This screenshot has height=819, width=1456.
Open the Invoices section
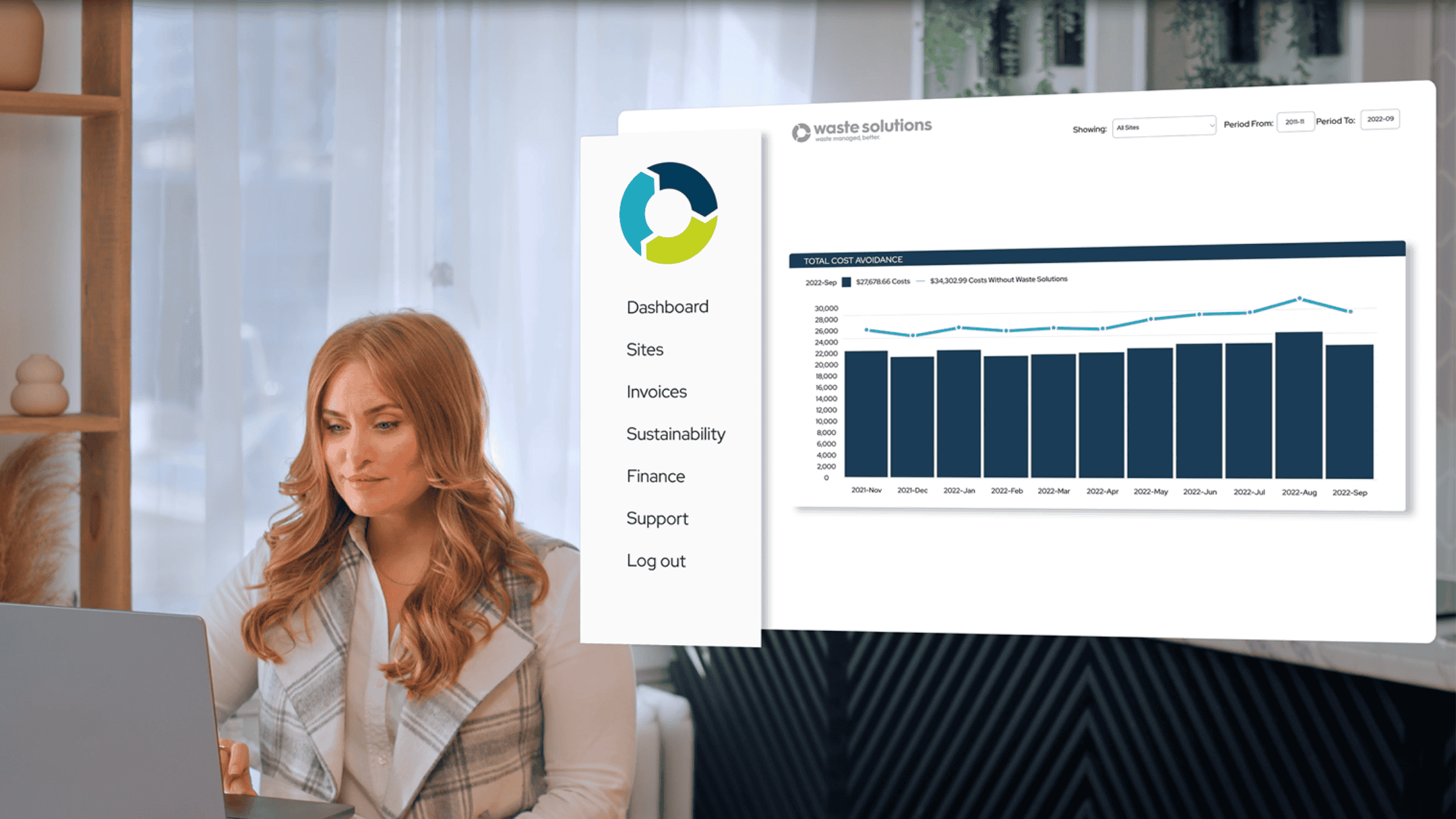pyautogui.click(x=657, y=392)
